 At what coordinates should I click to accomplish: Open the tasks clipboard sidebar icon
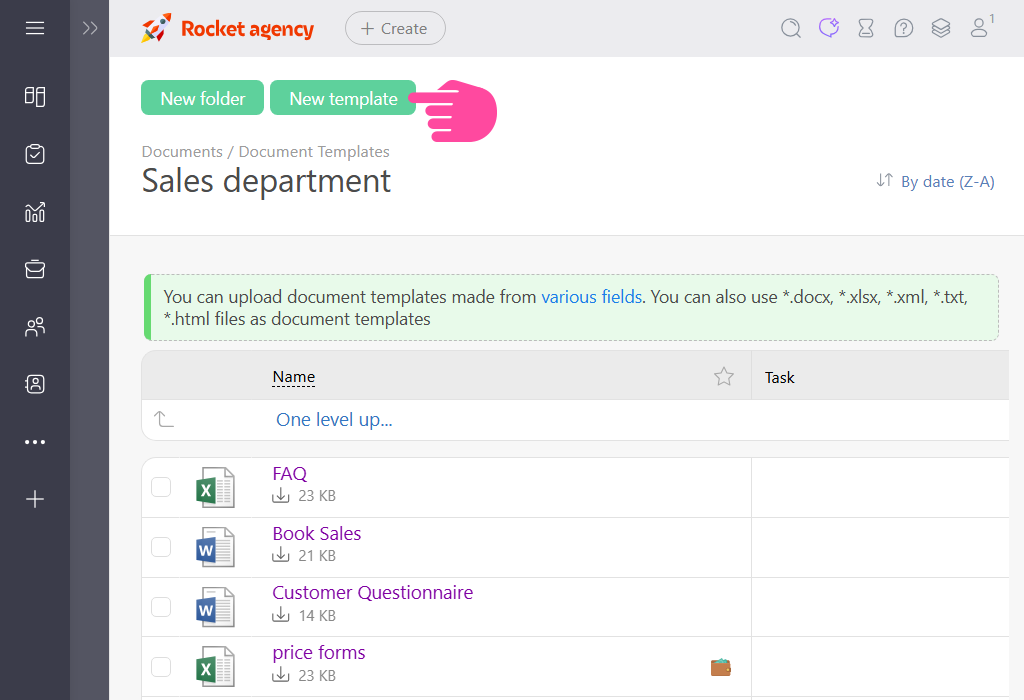35,154
